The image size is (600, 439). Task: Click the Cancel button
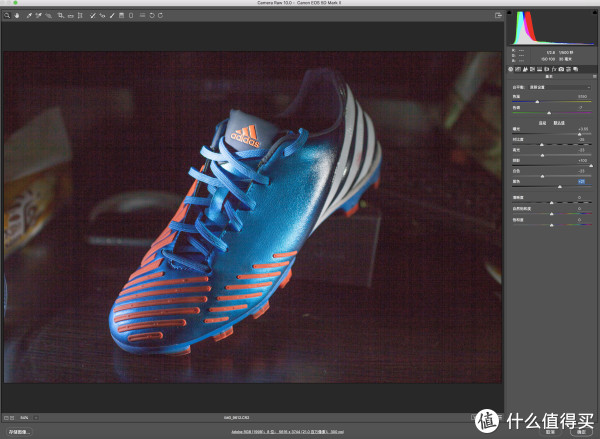coord(550,432)
